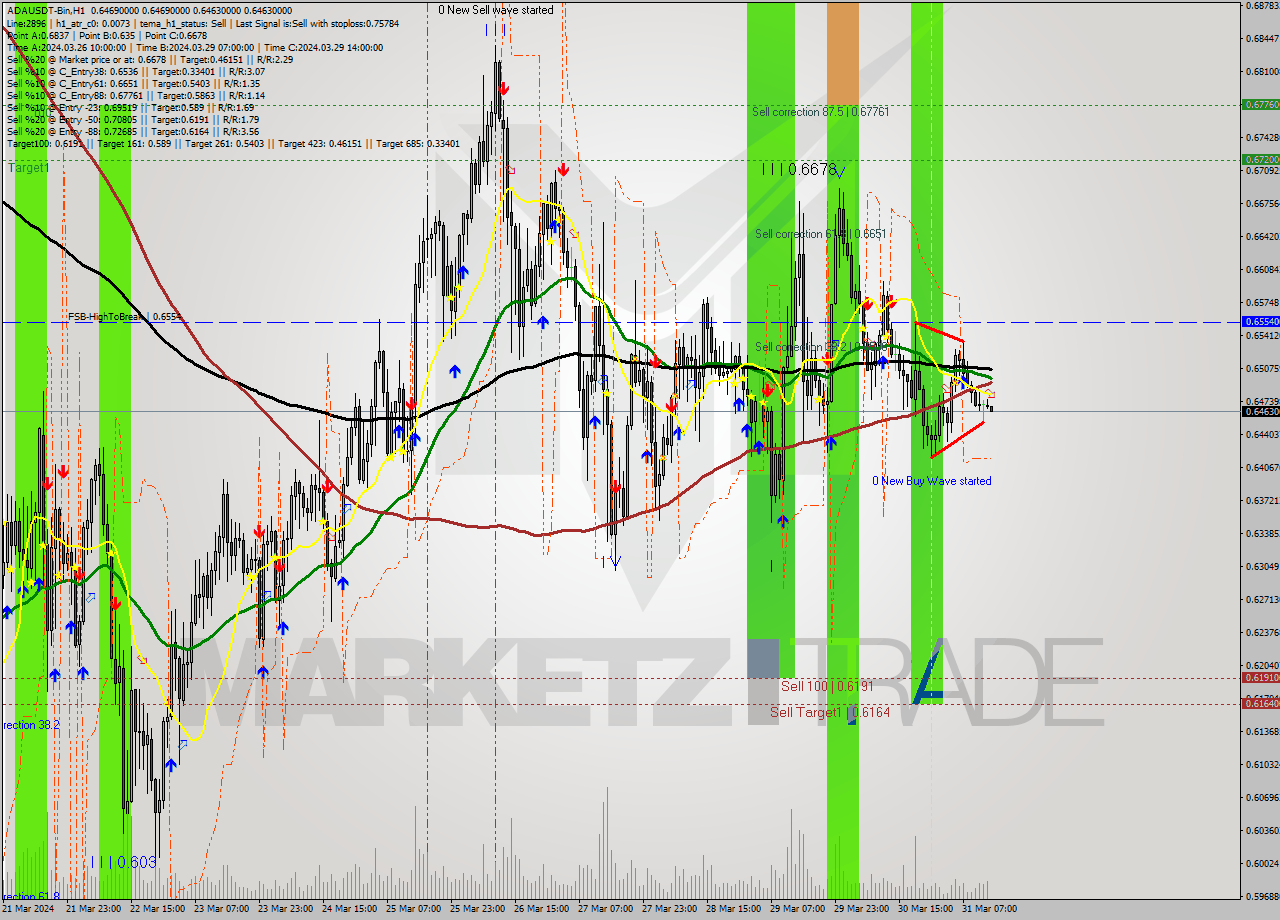The height and width of the screenshot is (920, 1280).
Task: Select the '29 Mar 23:00' time axis label
Action: click(x=862, y=909)
